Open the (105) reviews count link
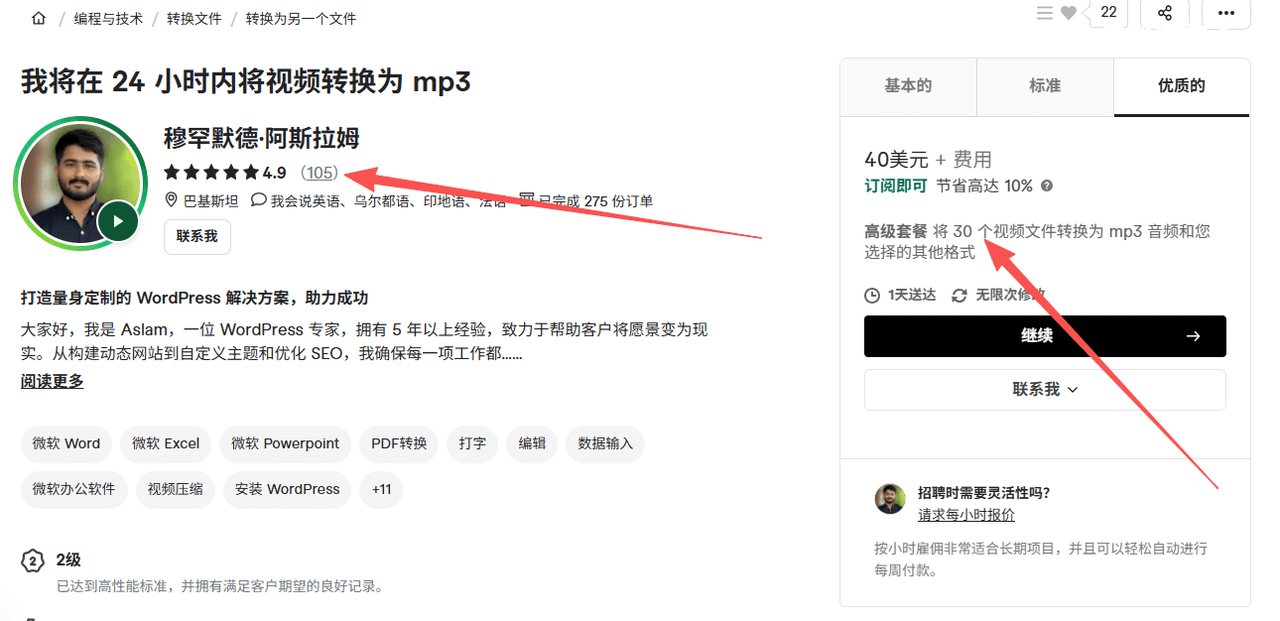The image size is (1280, 621). pos(320,172)
